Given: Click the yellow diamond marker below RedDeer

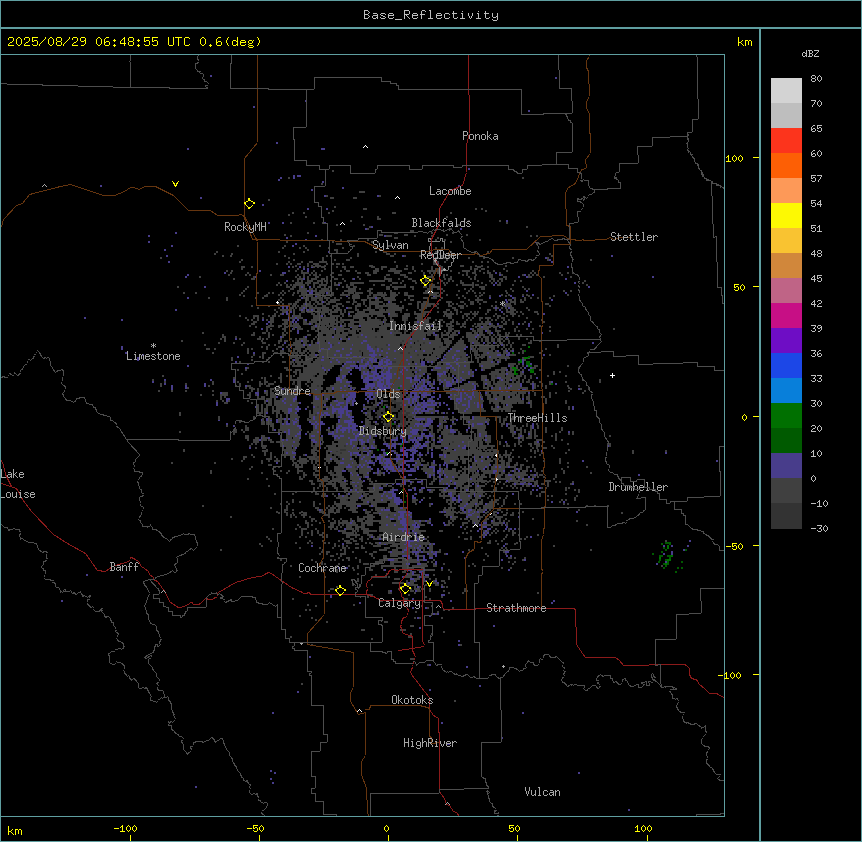Looking at the screenshot, I should click(425, 281).
